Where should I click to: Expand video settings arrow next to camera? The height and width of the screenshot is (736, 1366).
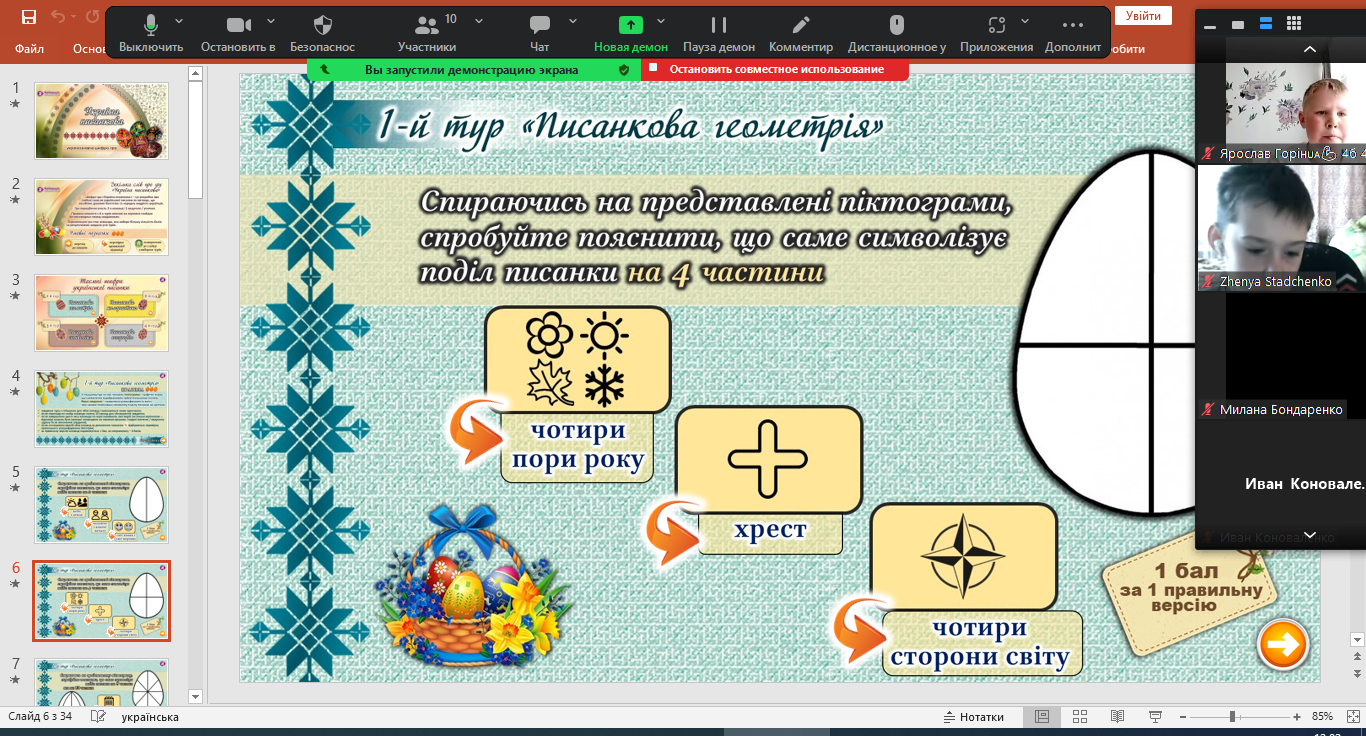tap(266, 21)
